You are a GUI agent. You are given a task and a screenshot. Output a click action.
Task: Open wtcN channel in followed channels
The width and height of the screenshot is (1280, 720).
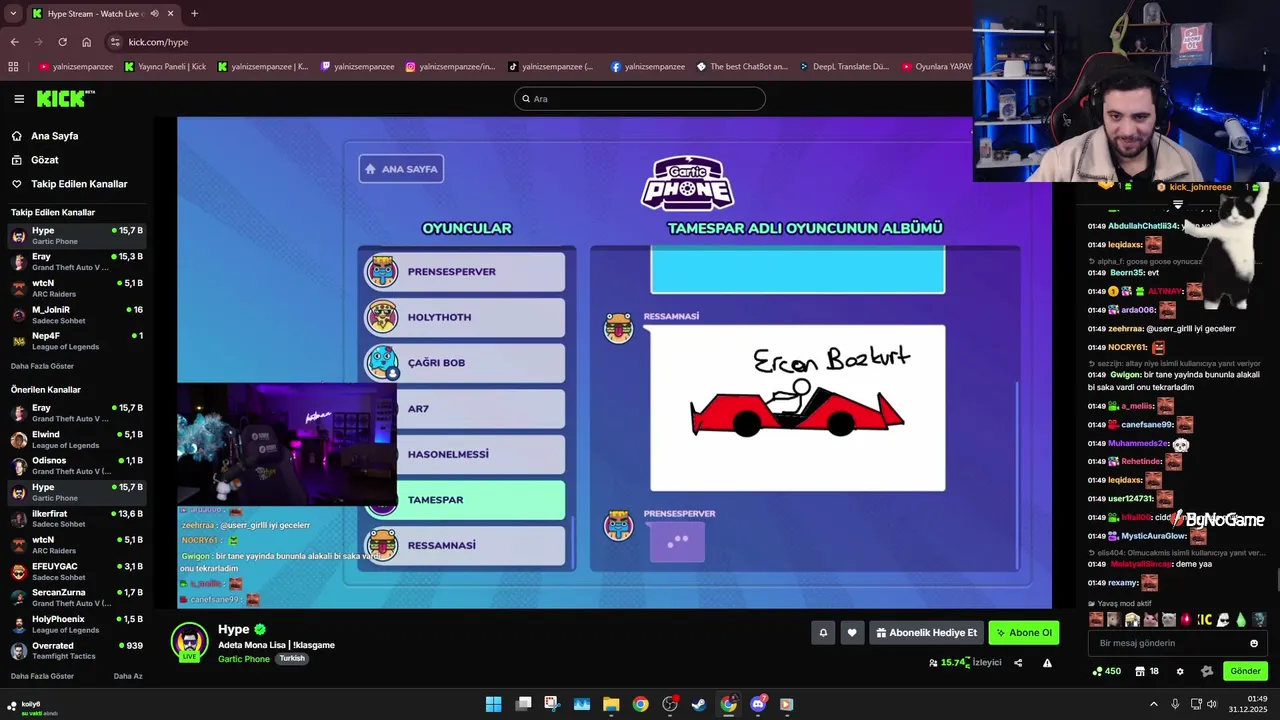pos(76,288)
